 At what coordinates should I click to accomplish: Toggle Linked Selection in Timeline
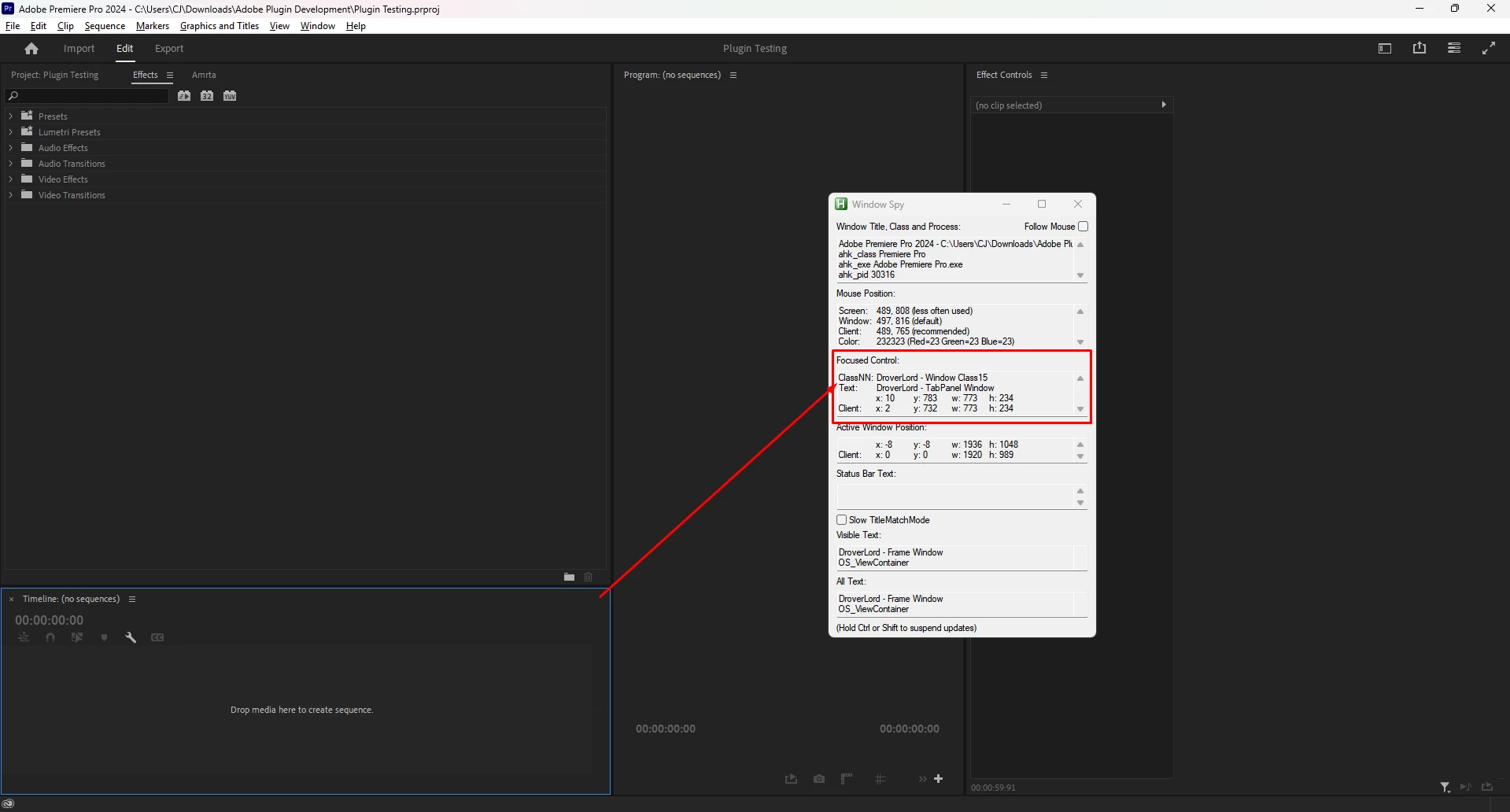click(77, 637)
